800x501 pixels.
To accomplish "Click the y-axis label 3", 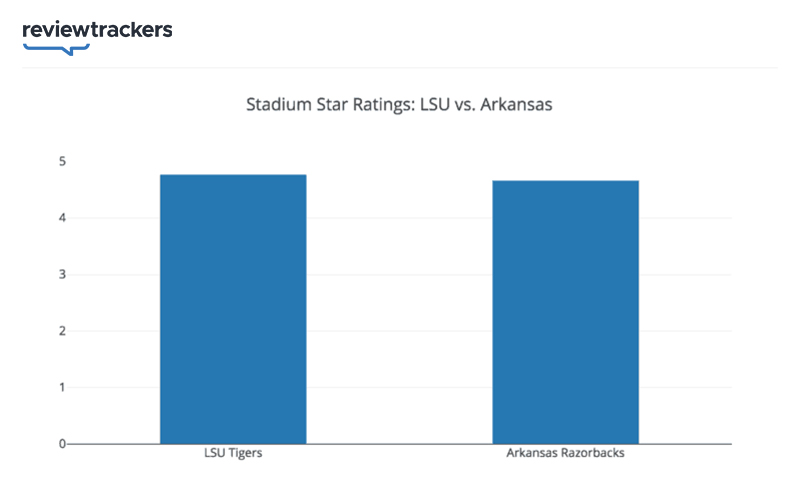I will coord(62,274).
